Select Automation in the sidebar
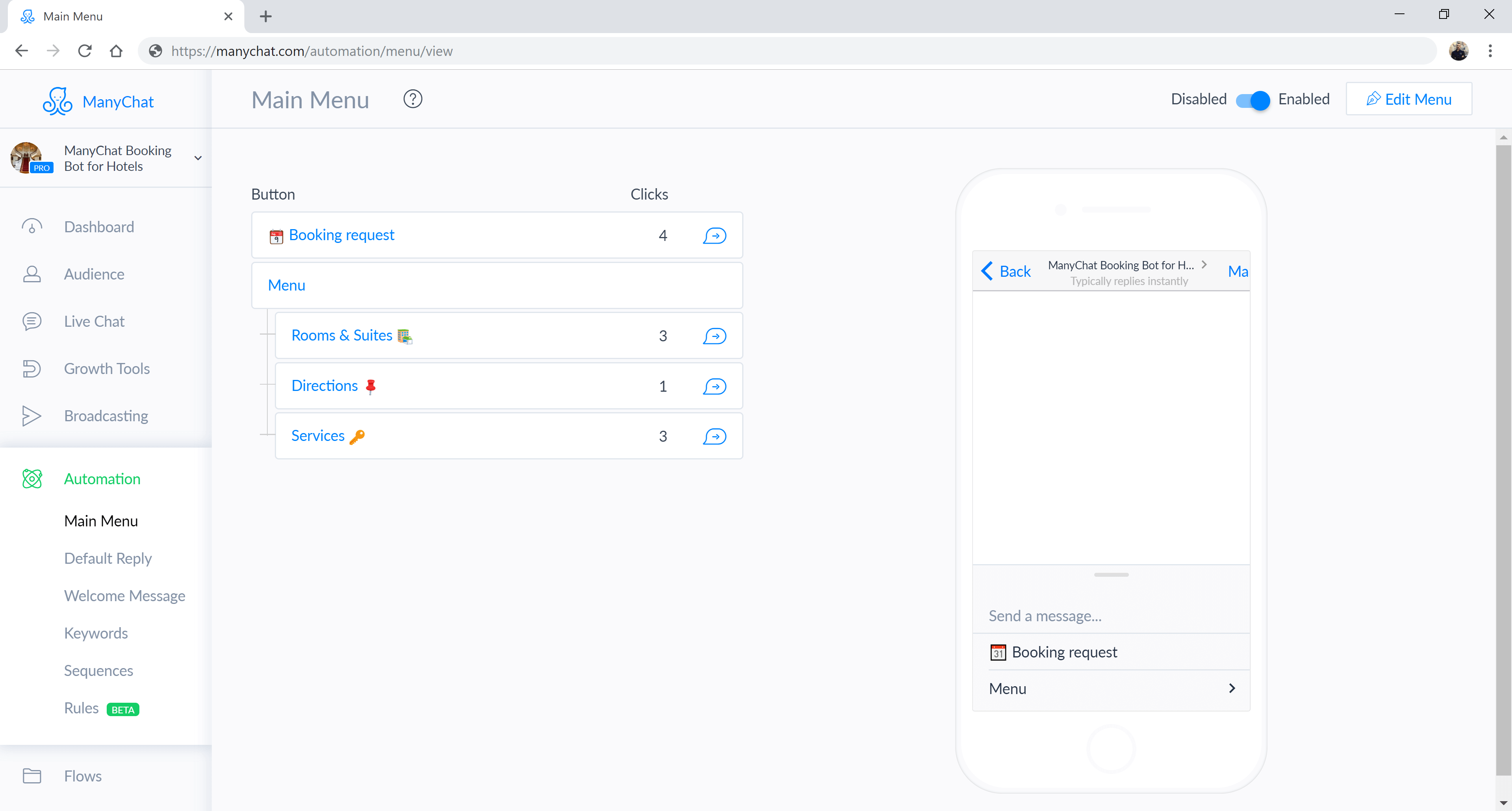The height and width of the screenshot is (811, 1512). tap(102, 479)
